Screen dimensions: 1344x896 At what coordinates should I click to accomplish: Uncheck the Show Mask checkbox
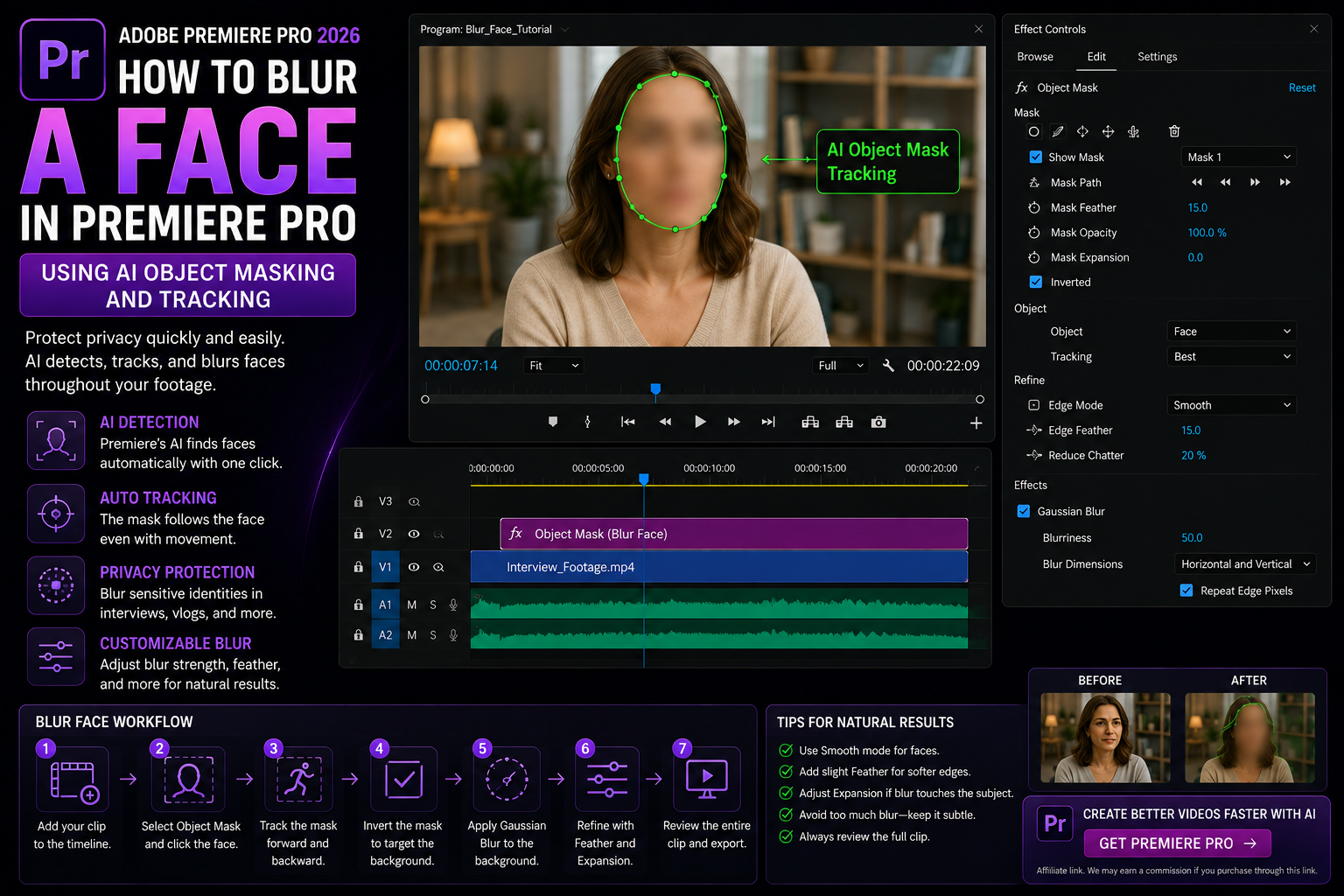[1036, 157]
